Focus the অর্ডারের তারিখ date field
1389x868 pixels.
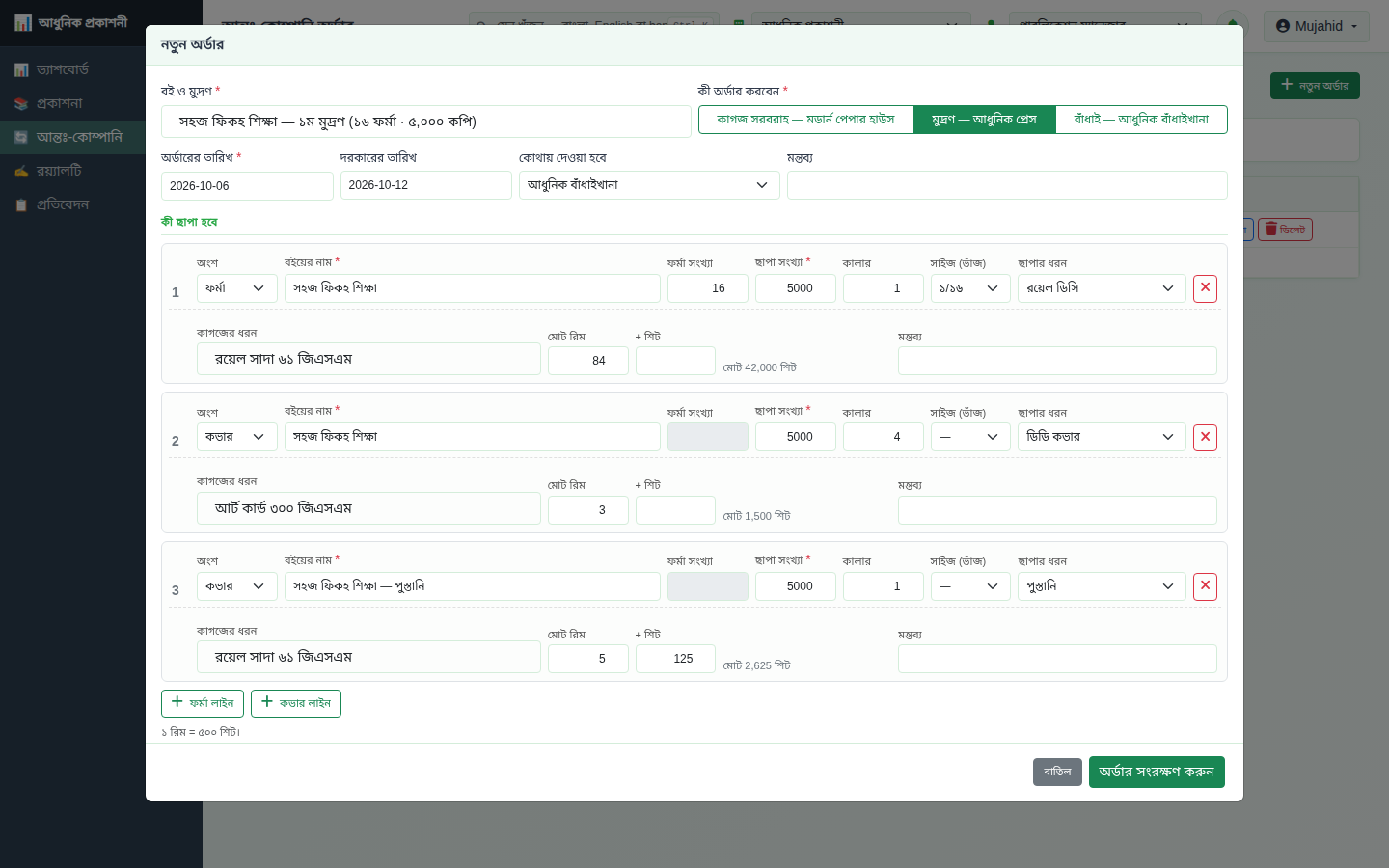click(x=247, y=186)
